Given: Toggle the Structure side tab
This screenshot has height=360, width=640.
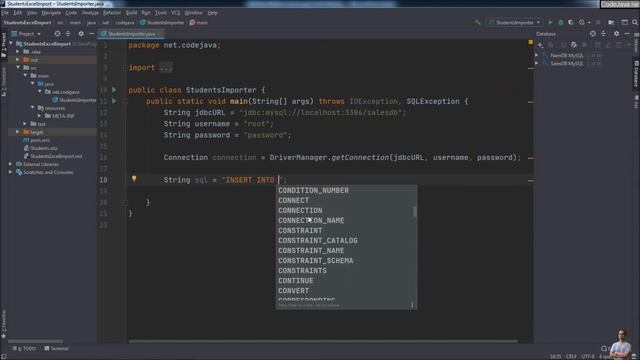Looking at the screenshot, I should point(4,82).
